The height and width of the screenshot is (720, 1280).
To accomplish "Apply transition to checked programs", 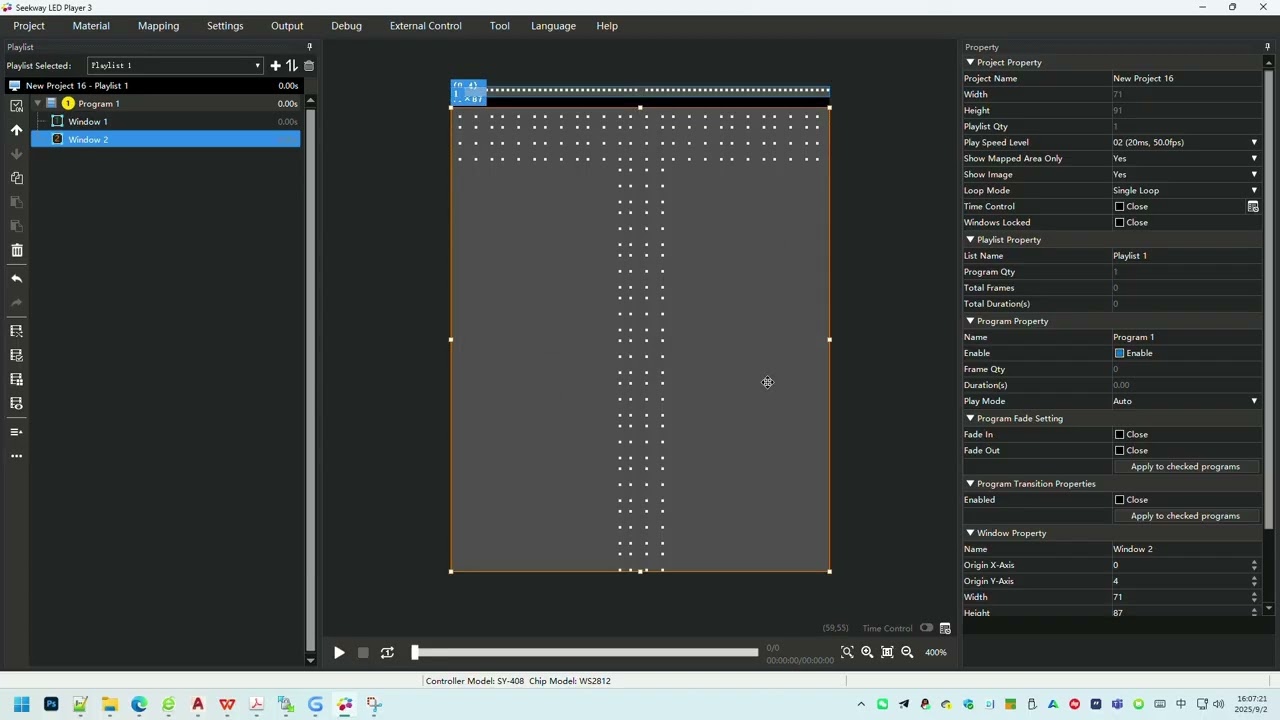I will tap(1185, 516).
